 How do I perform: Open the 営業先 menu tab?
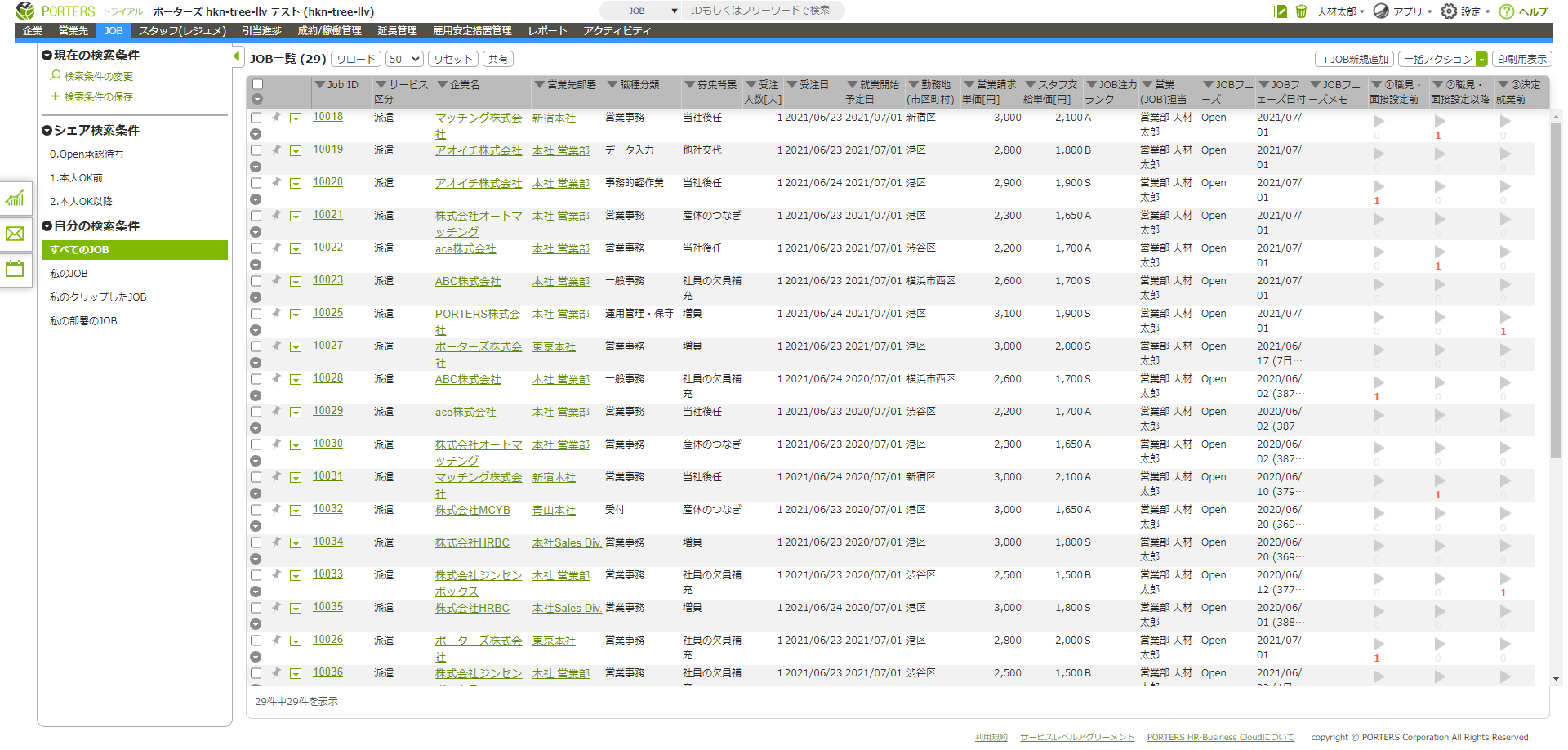(73, 31)
